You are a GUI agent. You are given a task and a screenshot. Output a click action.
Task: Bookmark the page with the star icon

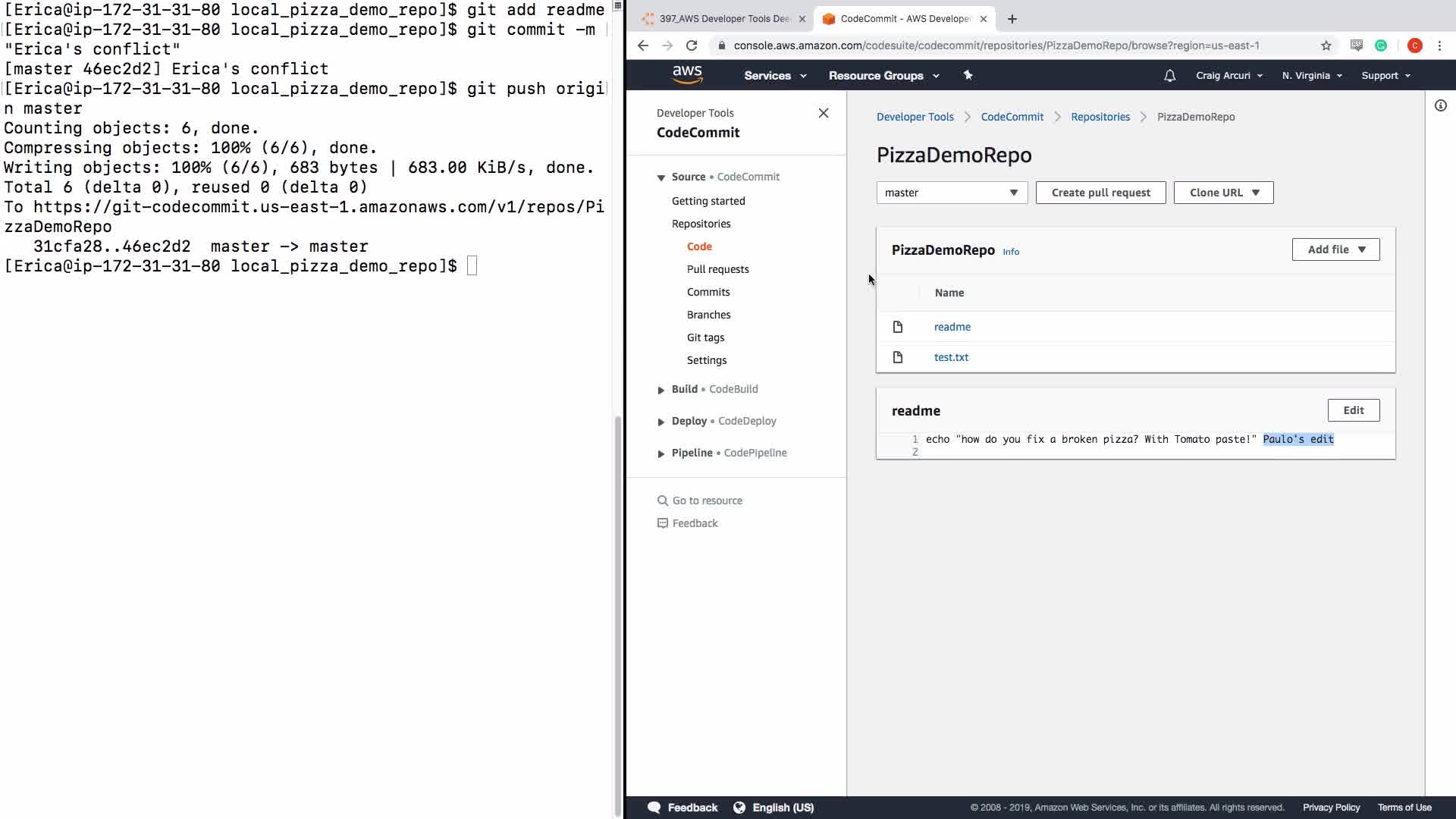1326,45
